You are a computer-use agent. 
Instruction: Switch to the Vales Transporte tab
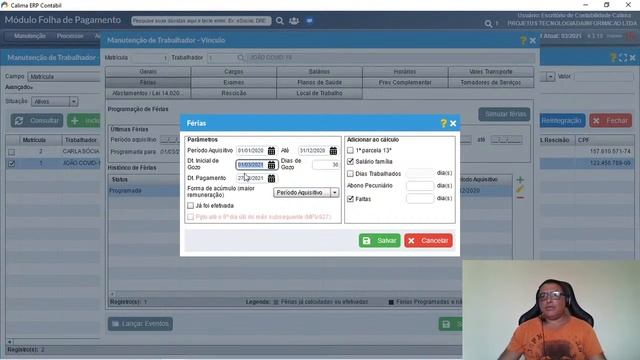(491, 72)
